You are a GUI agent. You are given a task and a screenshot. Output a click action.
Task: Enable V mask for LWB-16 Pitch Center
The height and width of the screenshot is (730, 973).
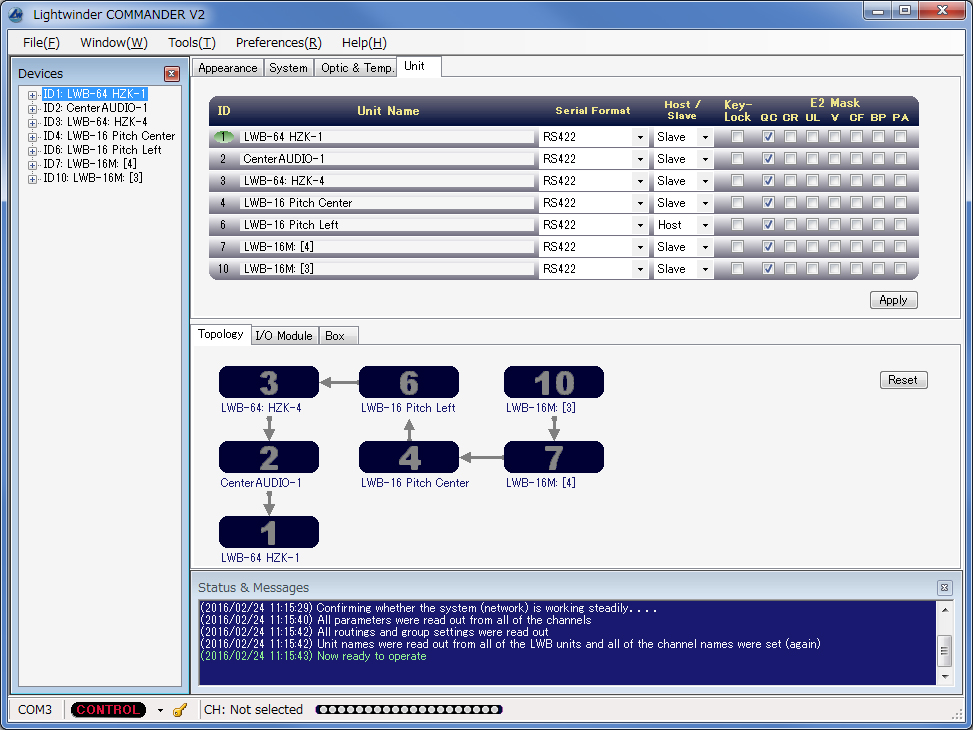pos(835,203)
